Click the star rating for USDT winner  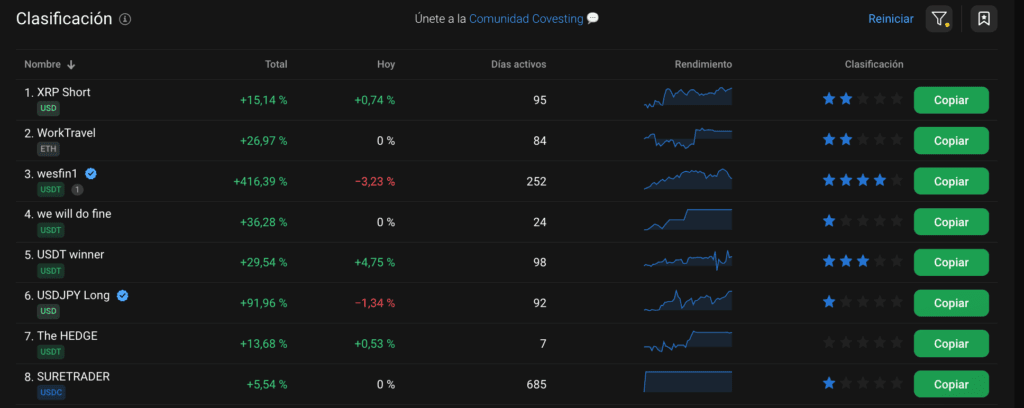(862, 262)
